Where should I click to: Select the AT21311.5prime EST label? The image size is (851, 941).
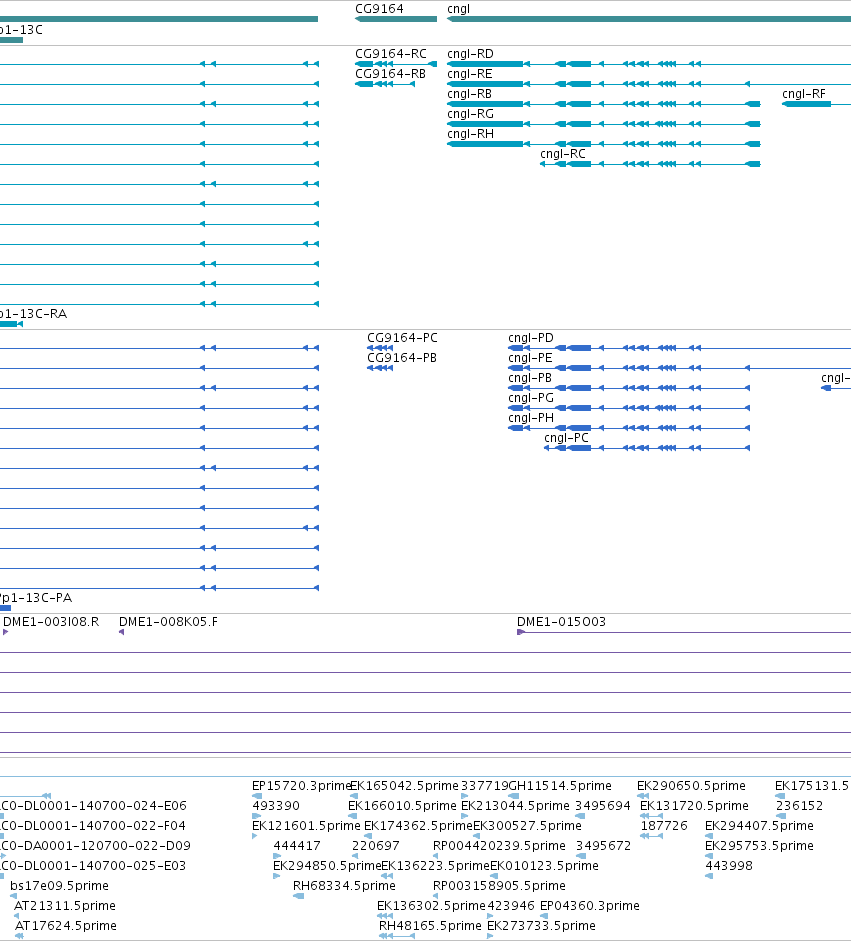click(65, 906)
